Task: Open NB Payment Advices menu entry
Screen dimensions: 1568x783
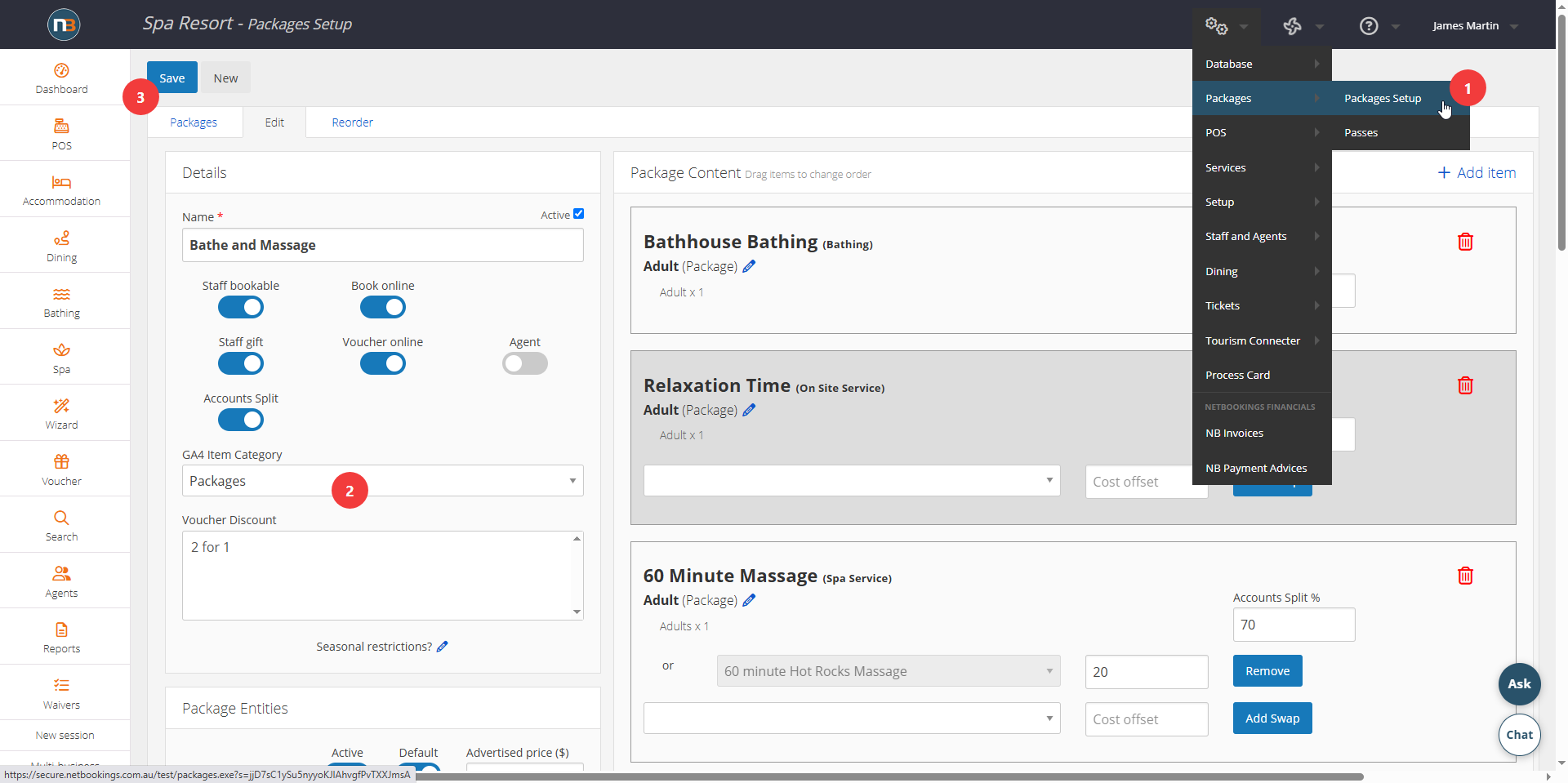Action: pos(1262,468)
